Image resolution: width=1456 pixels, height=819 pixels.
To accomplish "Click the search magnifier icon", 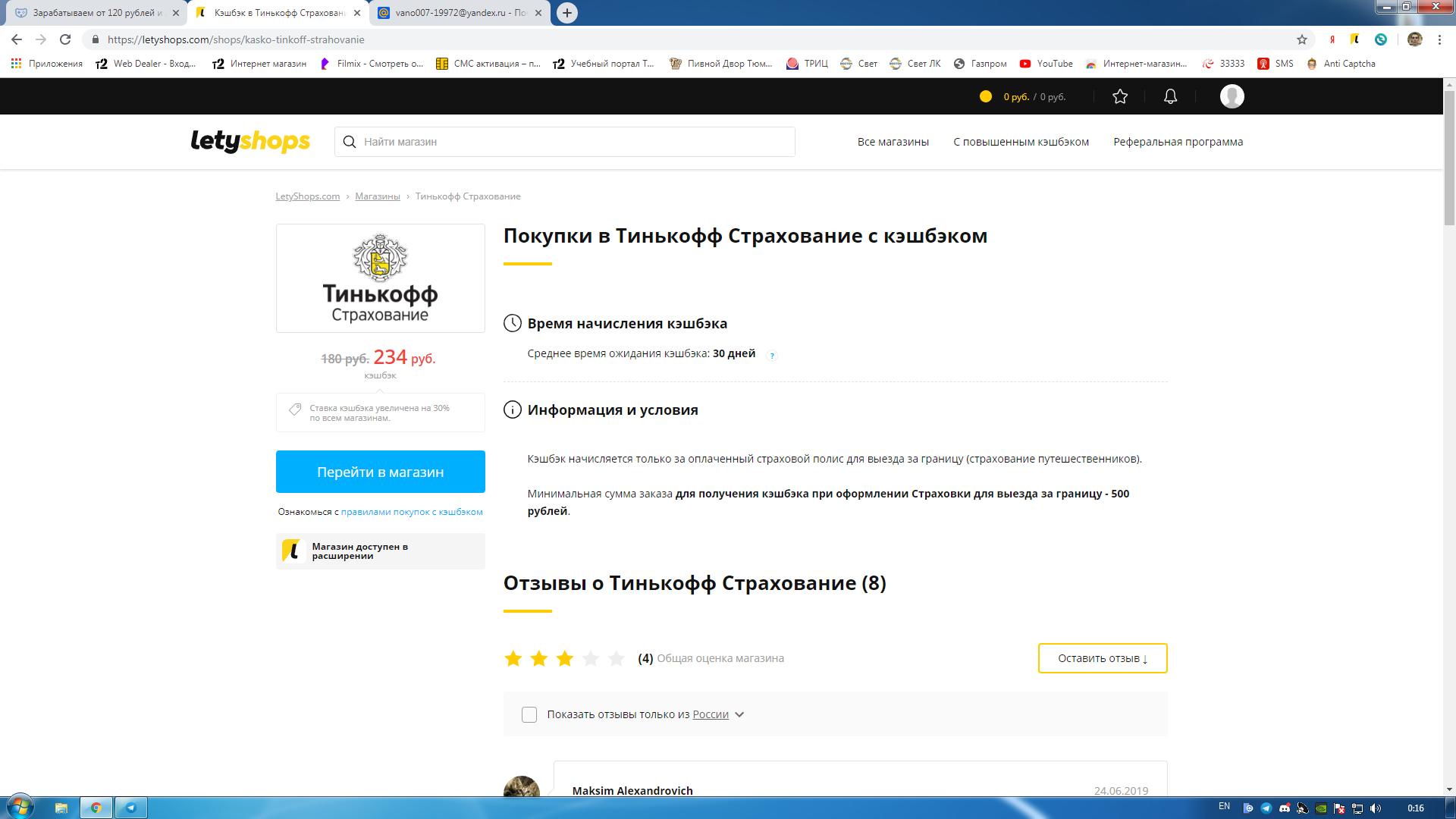I will tap(350, 142).
